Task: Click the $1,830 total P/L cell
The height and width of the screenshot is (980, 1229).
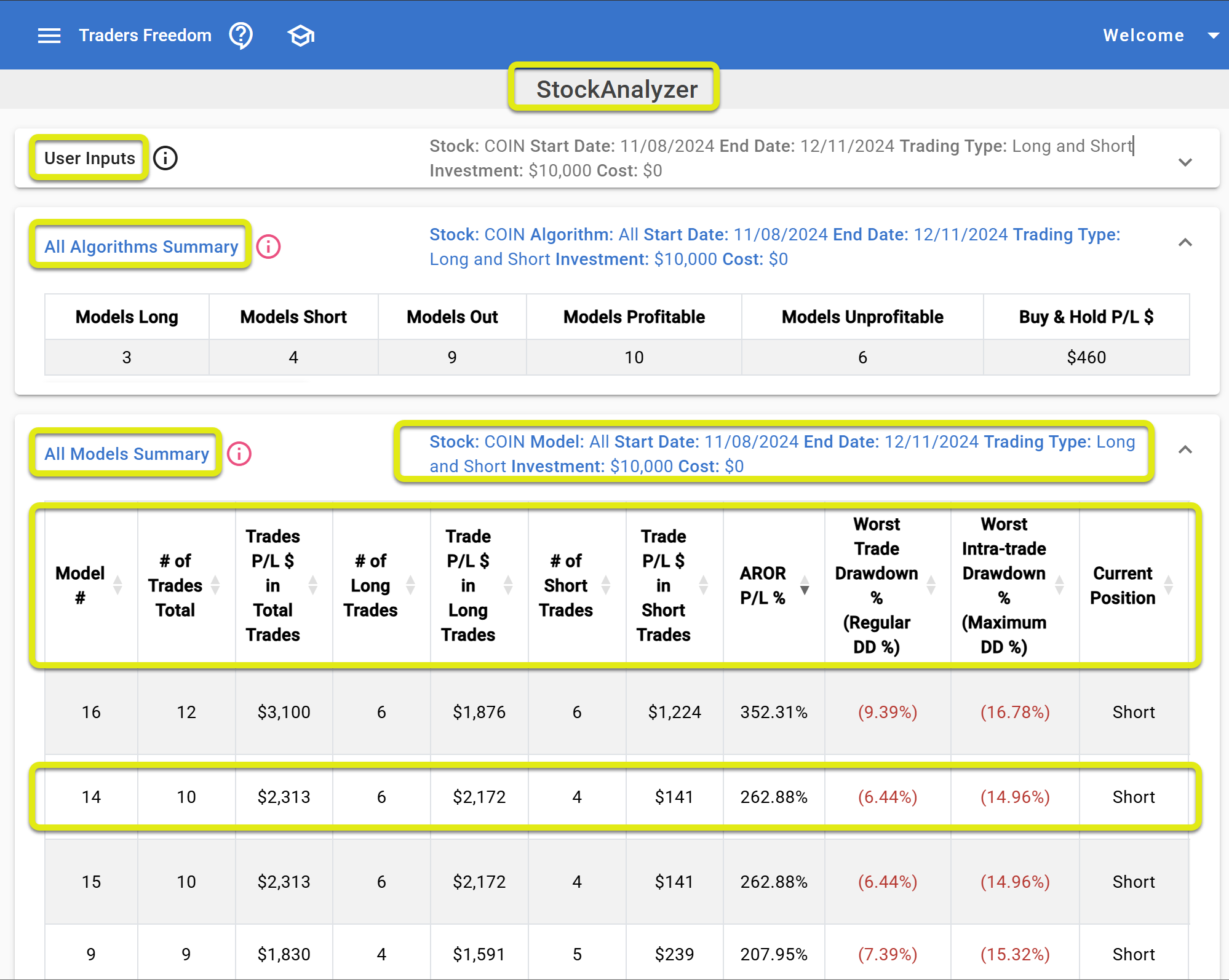Action: coord(284,954)
